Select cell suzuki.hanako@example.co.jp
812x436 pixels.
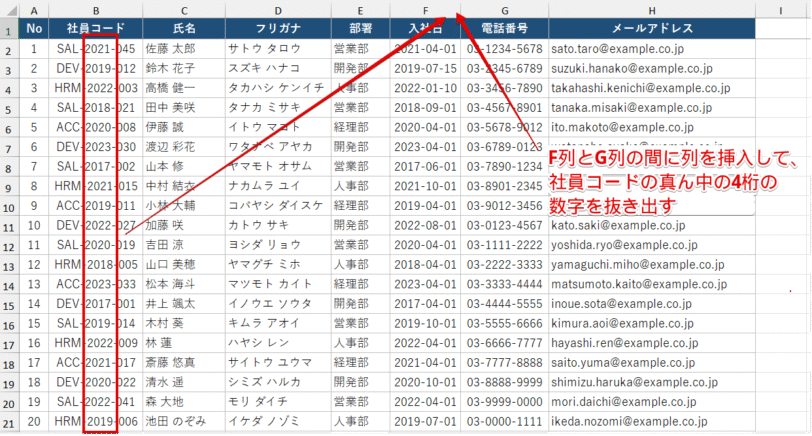coord(651,69)
